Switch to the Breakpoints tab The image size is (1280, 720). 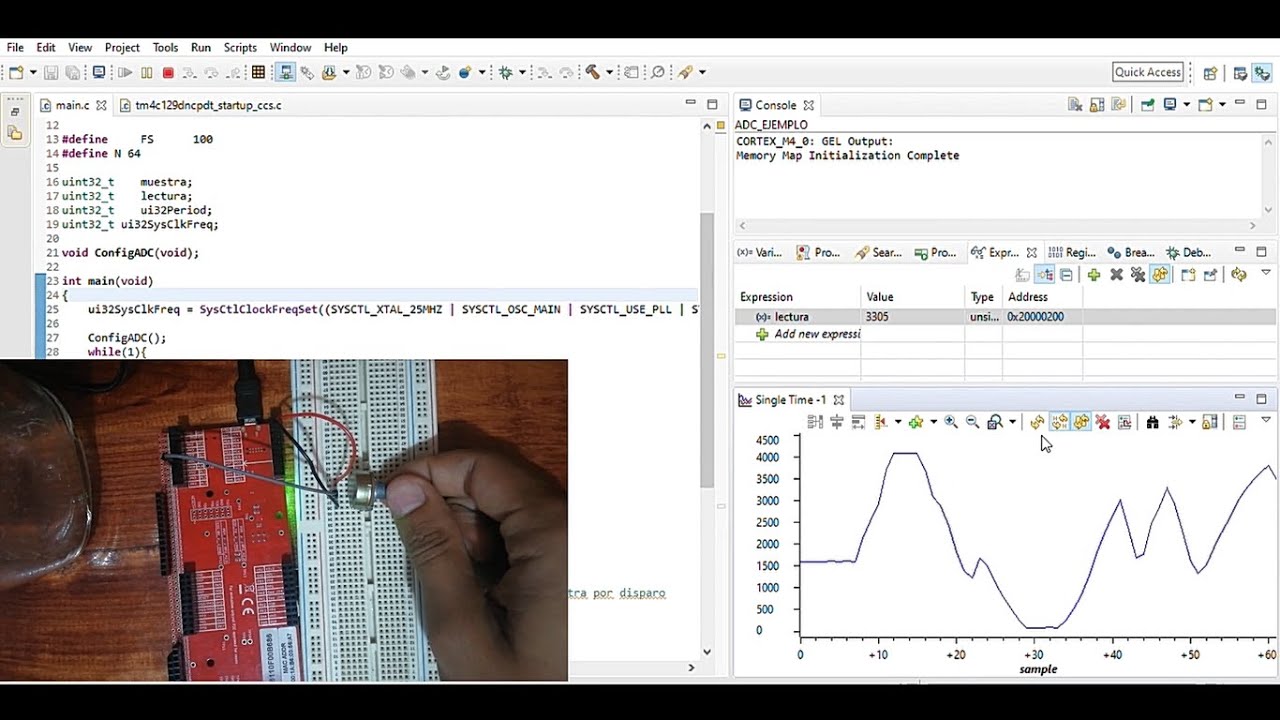(1131, 253)
